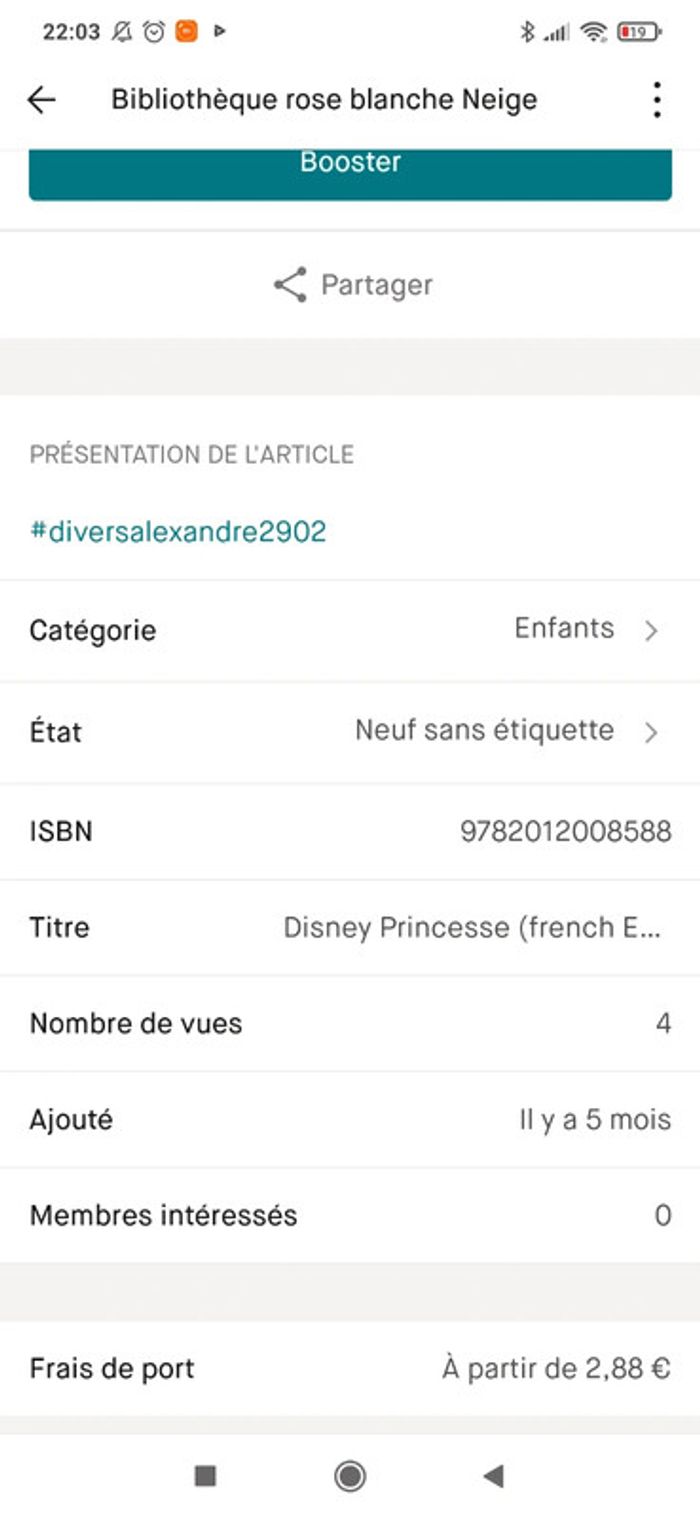700x1518 pixels.
Task: Tap the orange app notification icon
Action: tap(186, 32)
